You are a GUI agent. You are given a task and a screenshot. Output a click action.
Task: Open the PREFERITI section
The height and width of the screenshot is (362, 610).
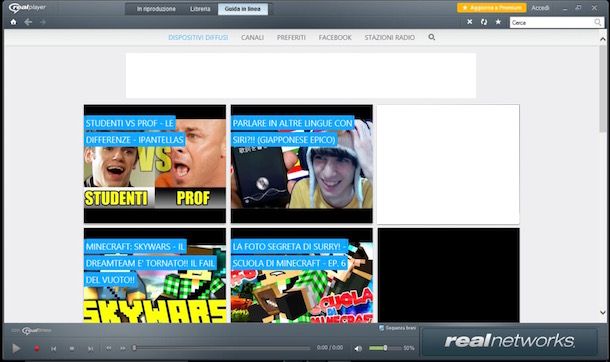click(x=291, y=37)
